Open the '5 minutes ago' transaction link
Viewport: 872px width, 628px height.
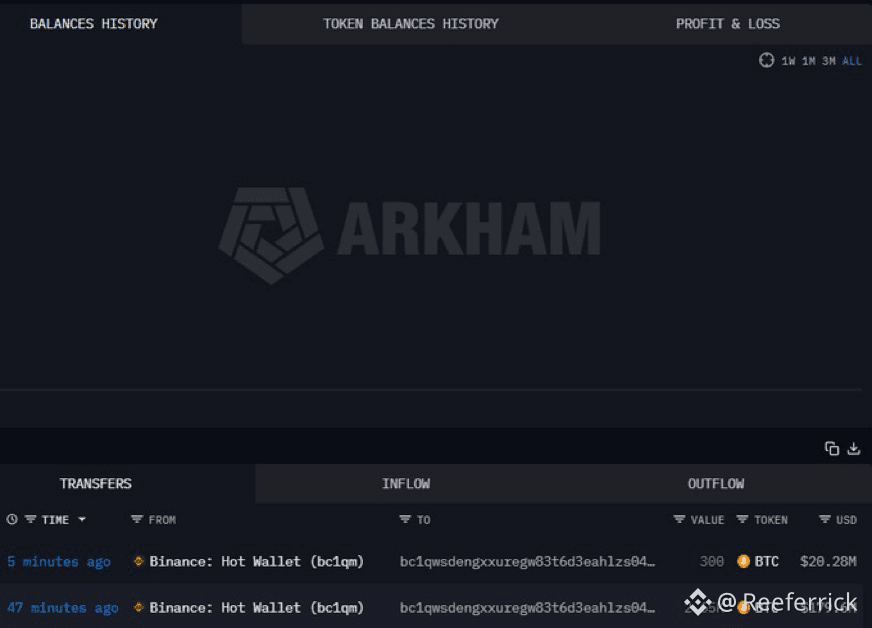[59, 562]
